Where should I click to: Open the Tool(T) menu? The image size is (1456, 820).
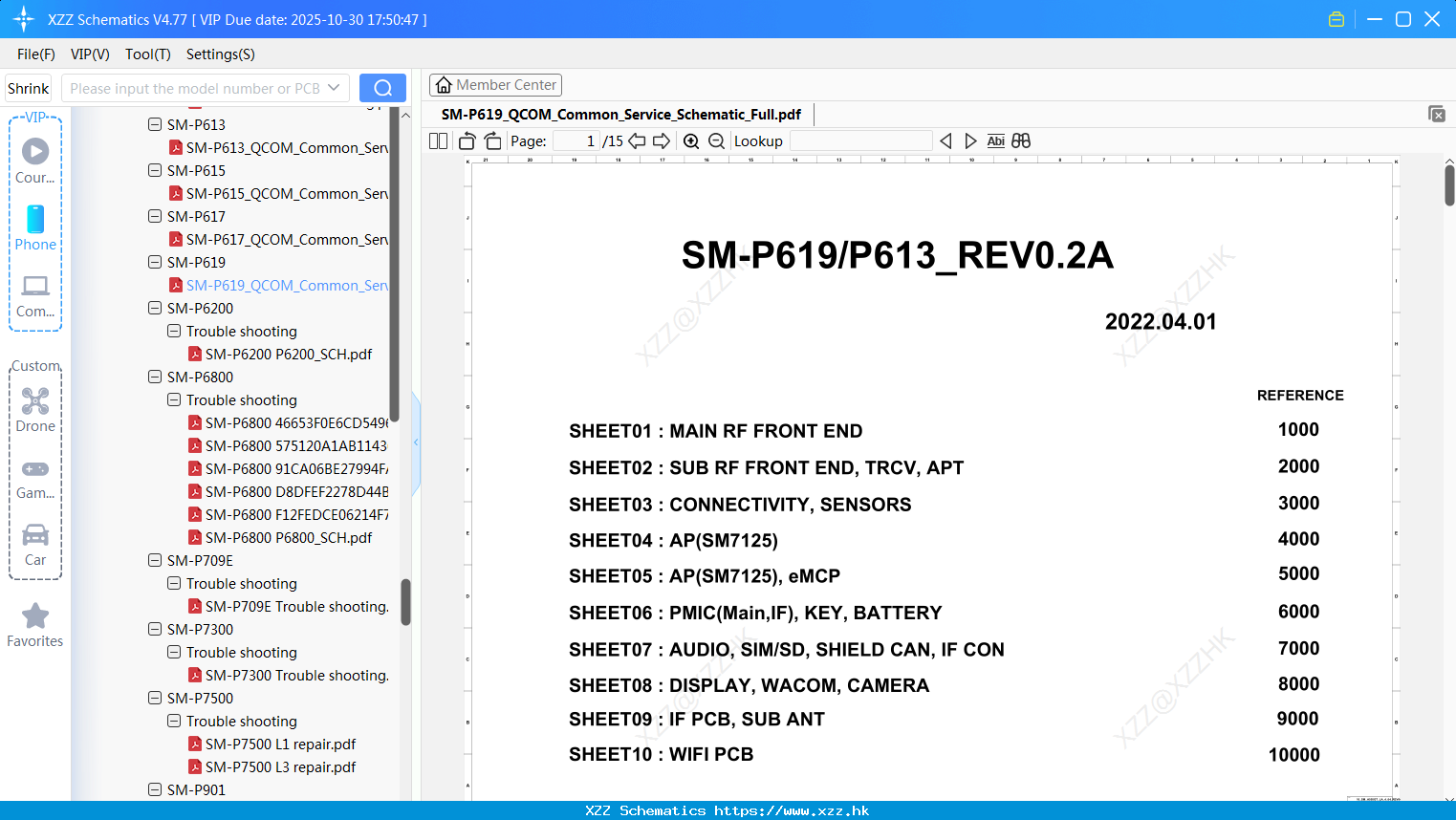pos(148,54)
